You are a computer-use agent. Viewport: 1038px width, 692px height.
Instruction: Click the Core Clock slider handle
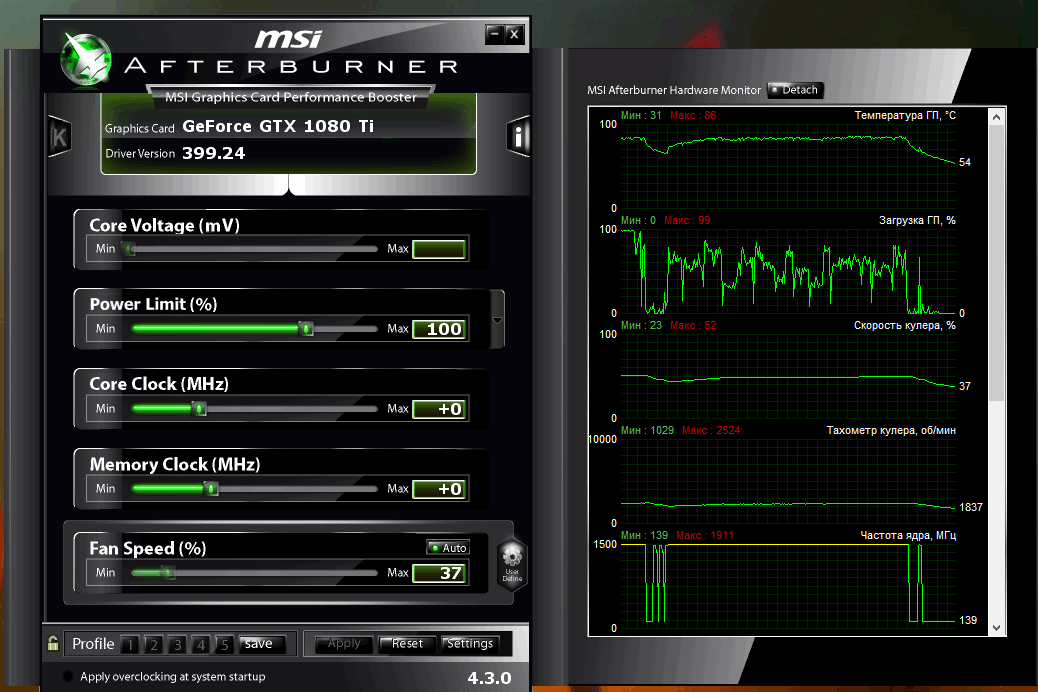199,409
